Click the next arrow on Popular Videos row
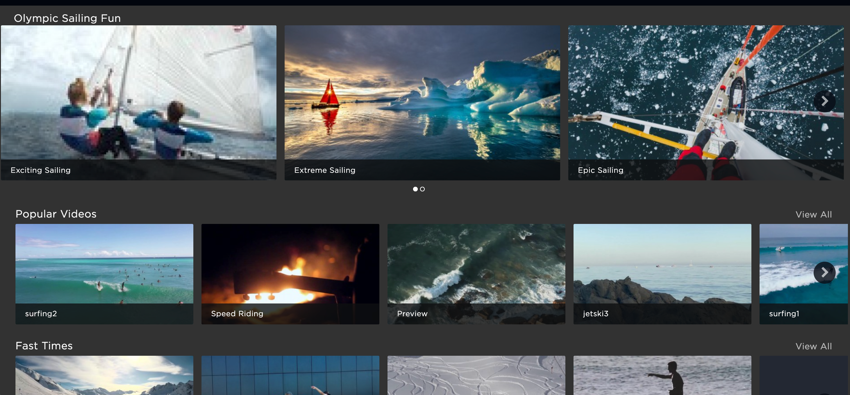 (824, 273)
